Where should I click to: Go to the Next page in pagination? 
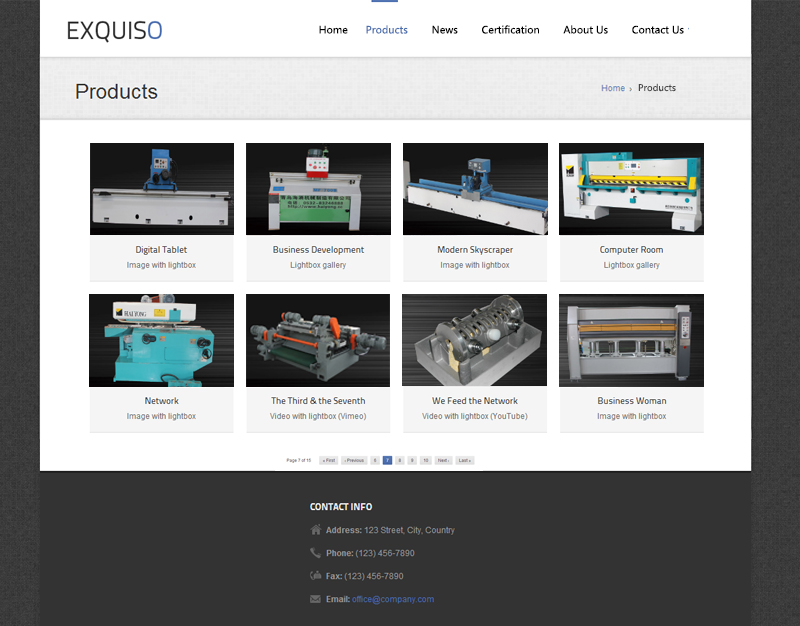coord(443,460)
